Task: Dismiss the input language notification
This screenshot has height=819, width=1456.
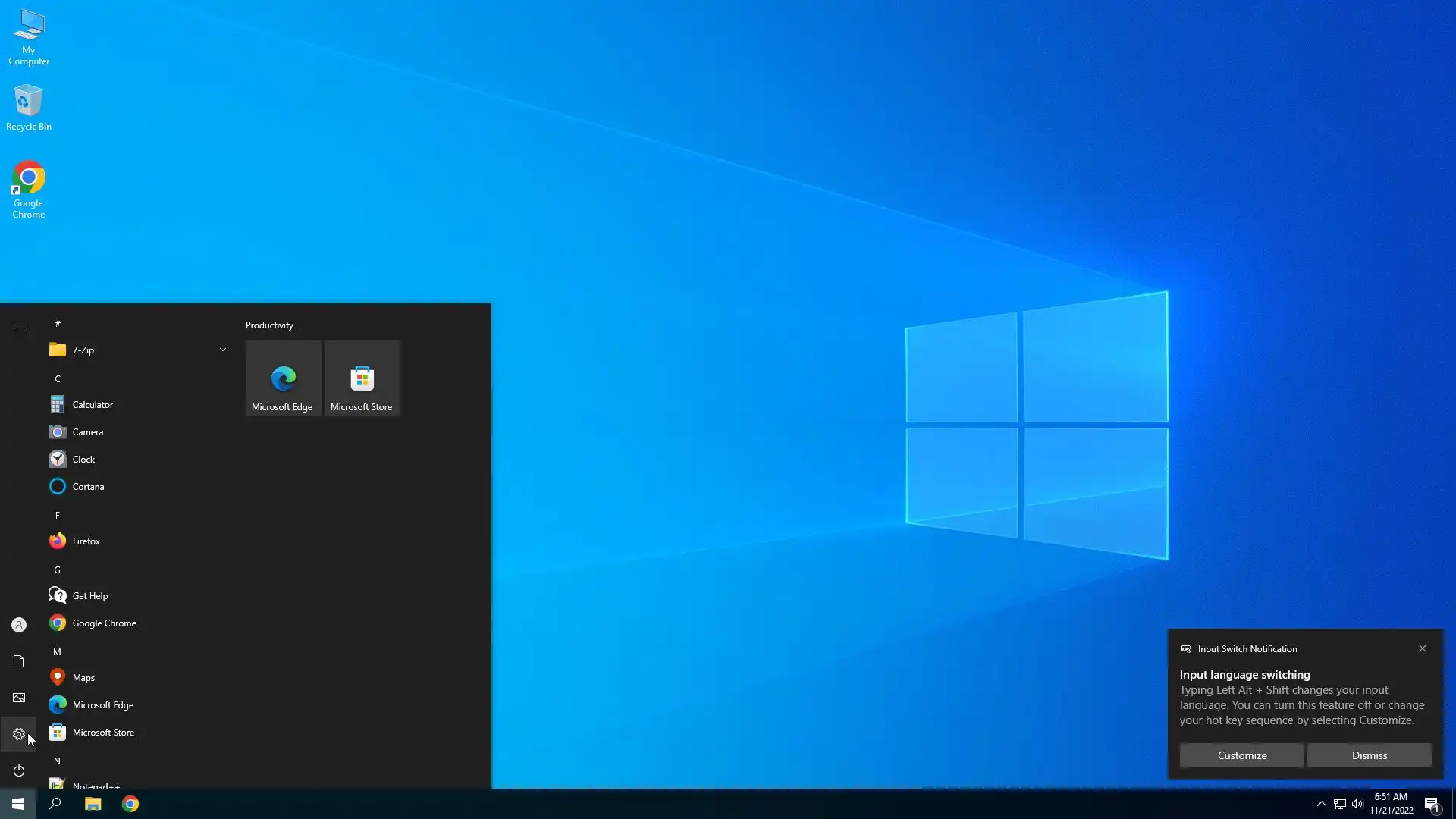Action: (1369, 755)
